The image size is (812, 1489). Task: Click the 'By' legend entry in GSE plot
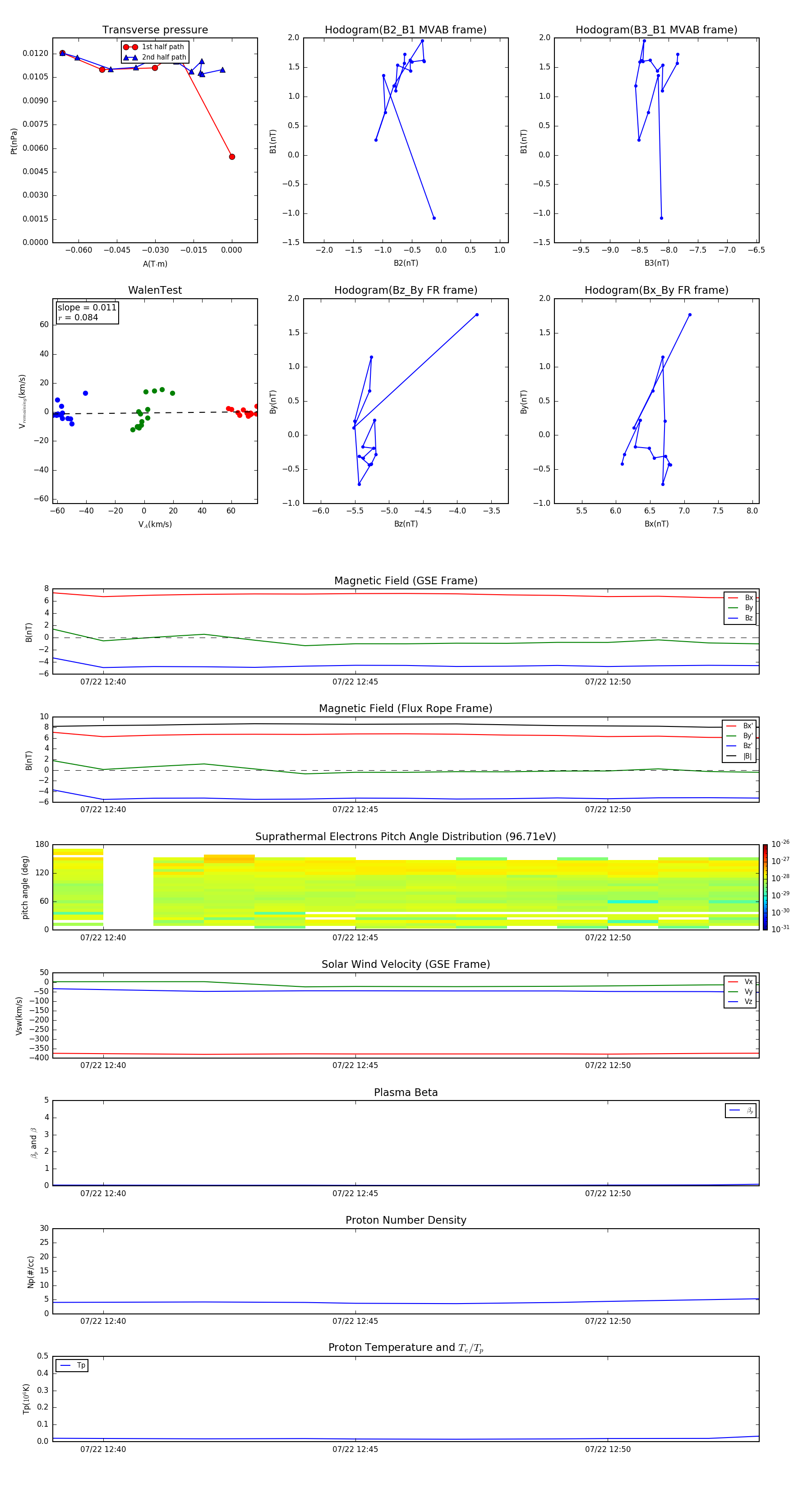pos(740,607)
